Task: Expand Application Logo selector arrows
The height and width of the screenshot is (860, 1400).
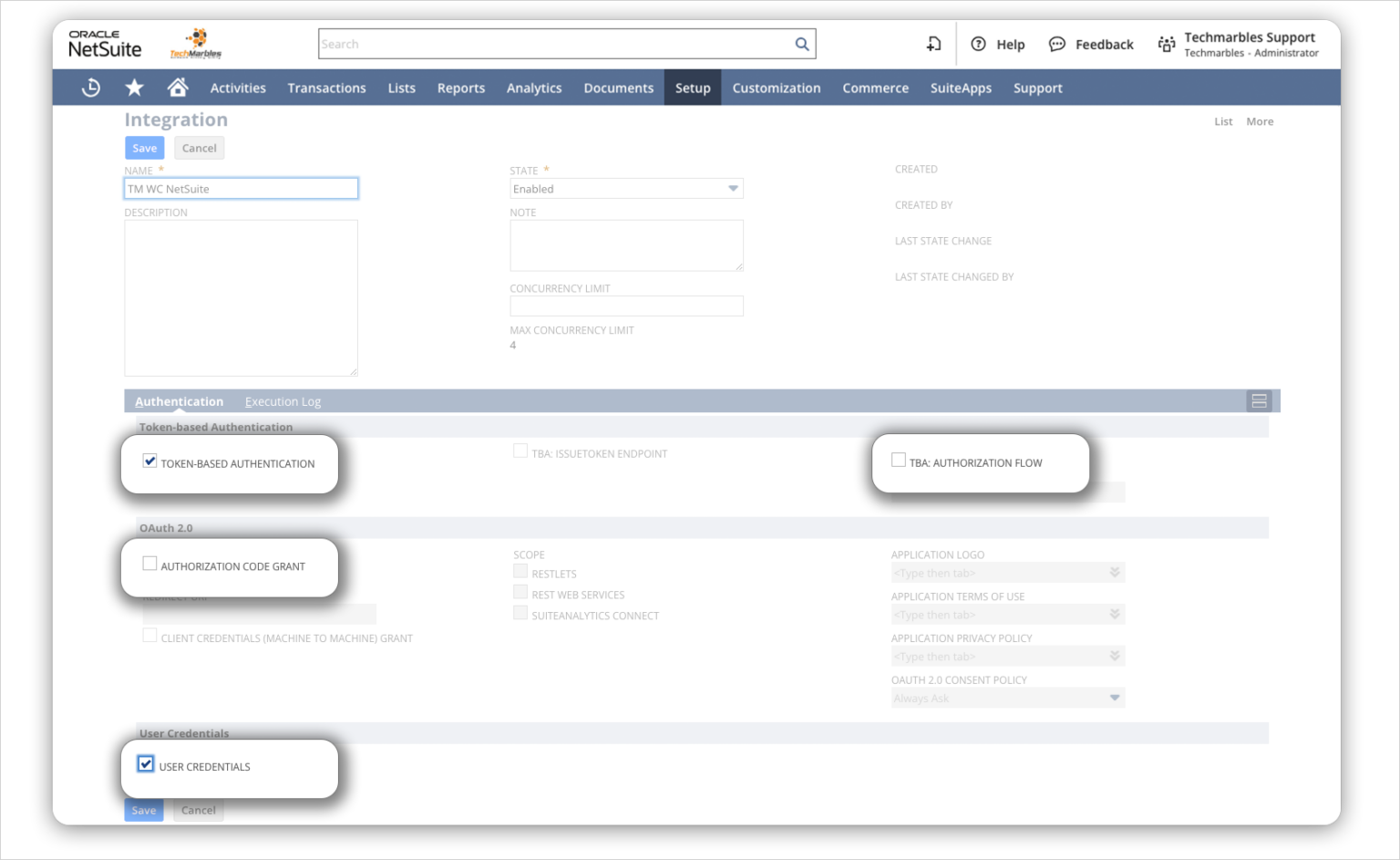Action: tap(1115, 573)
